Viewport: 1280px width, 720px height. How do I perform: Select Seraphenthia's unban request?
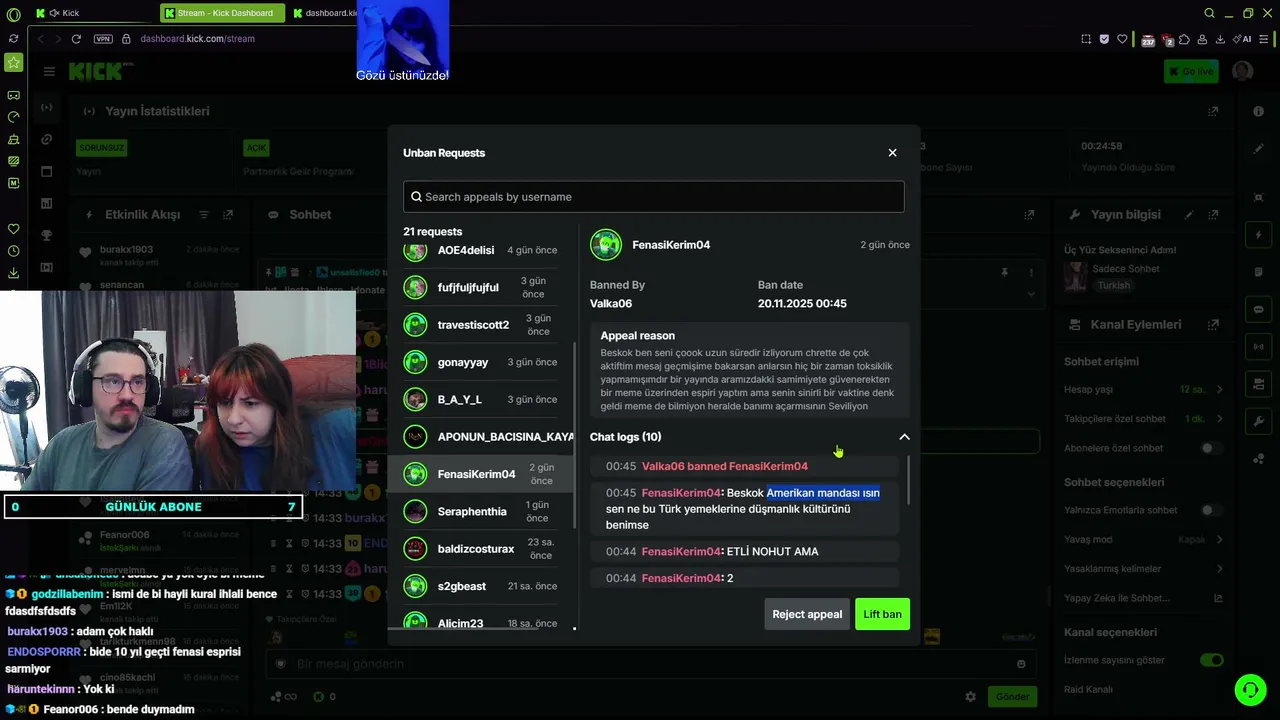point(480,511)
